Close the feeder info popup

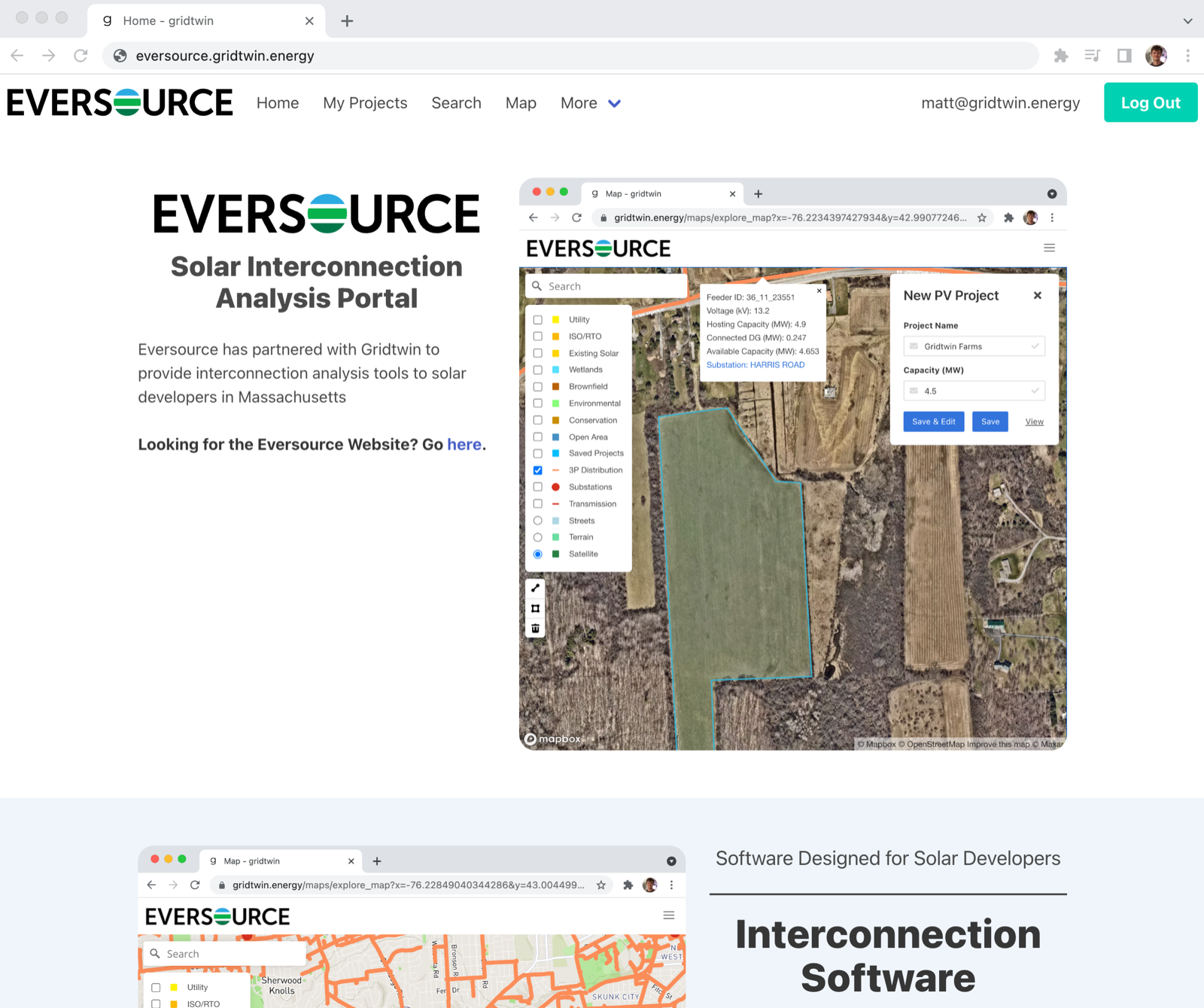tap(819, 291)
